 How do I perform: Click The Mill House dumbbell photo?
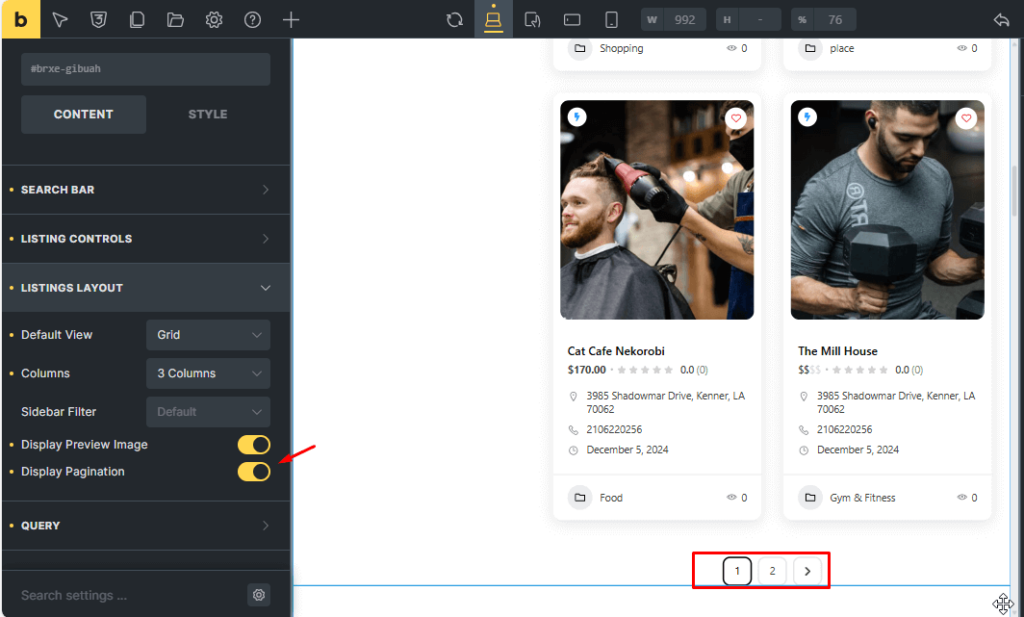click(x=888, y=210)
